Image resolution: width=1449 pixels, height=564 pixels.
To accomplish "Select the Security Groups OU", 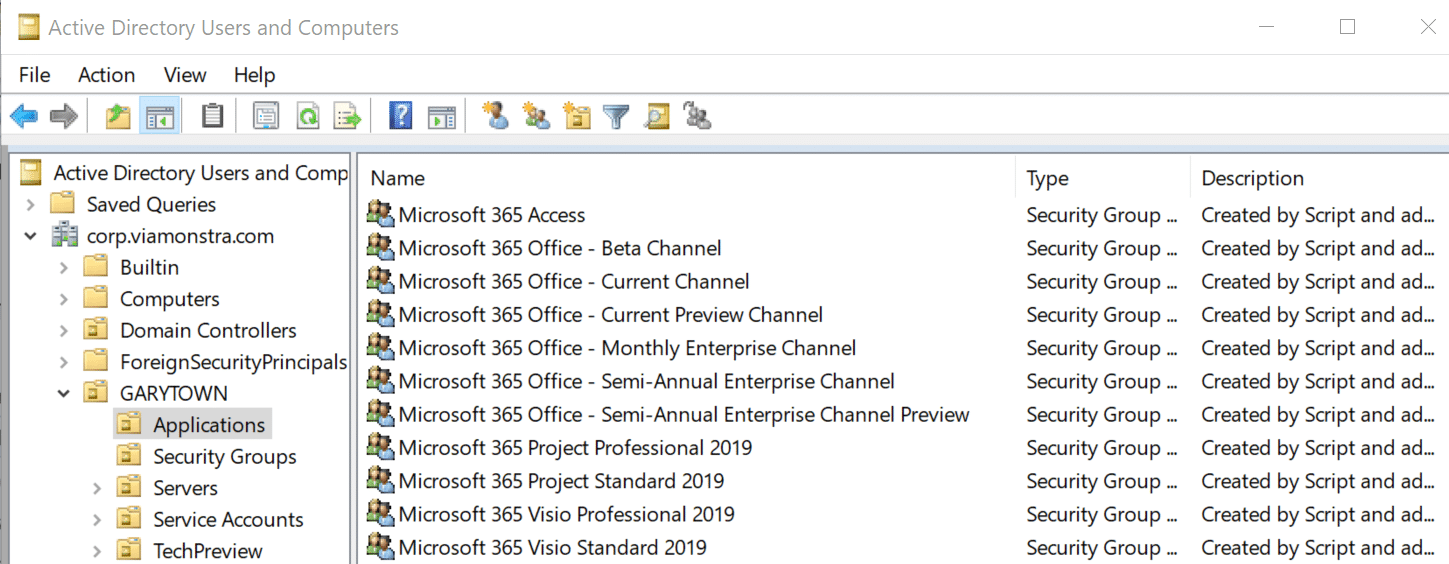I will [224, 457].
